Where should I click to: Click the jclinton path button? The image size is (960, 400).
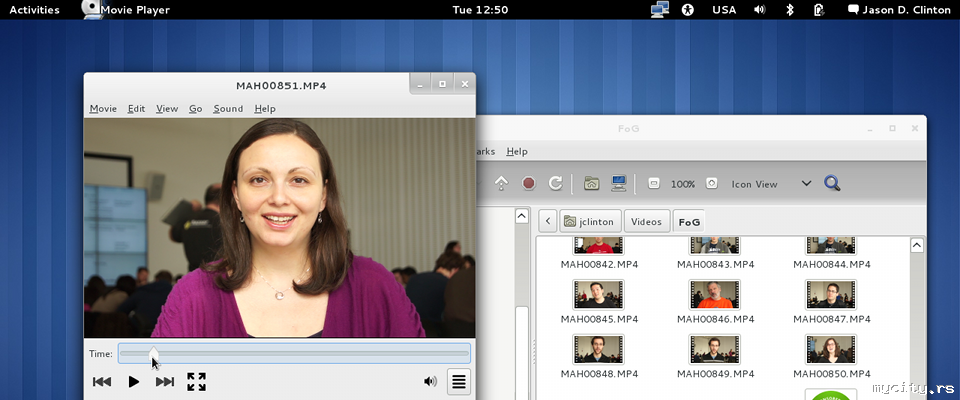tap(592, 221)
